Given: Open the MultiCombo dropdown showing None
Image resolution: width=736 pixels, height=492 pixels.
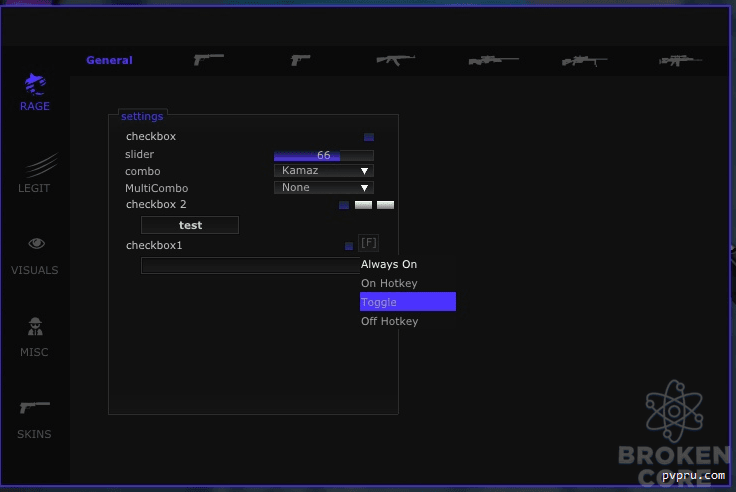Looking at the screenshot, I should 324,187.
